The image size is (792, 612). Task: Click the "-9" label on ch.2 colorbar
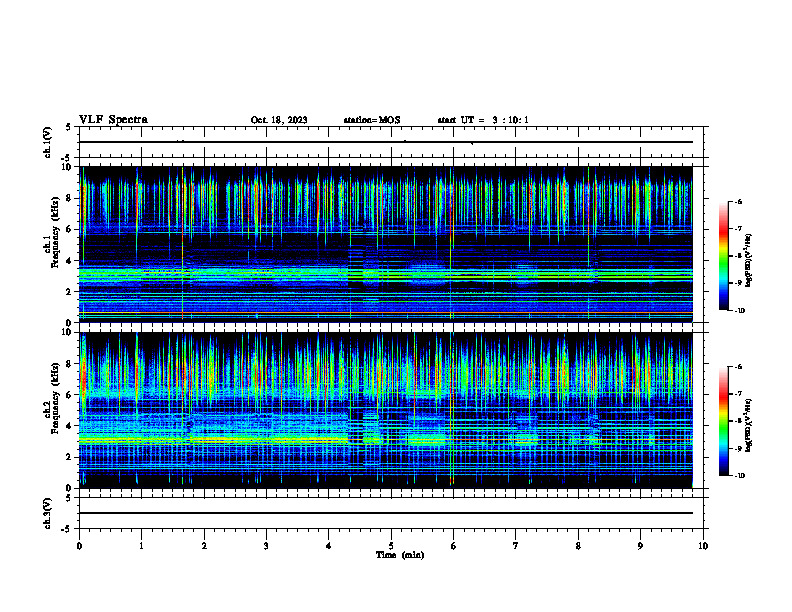[738, 448]
